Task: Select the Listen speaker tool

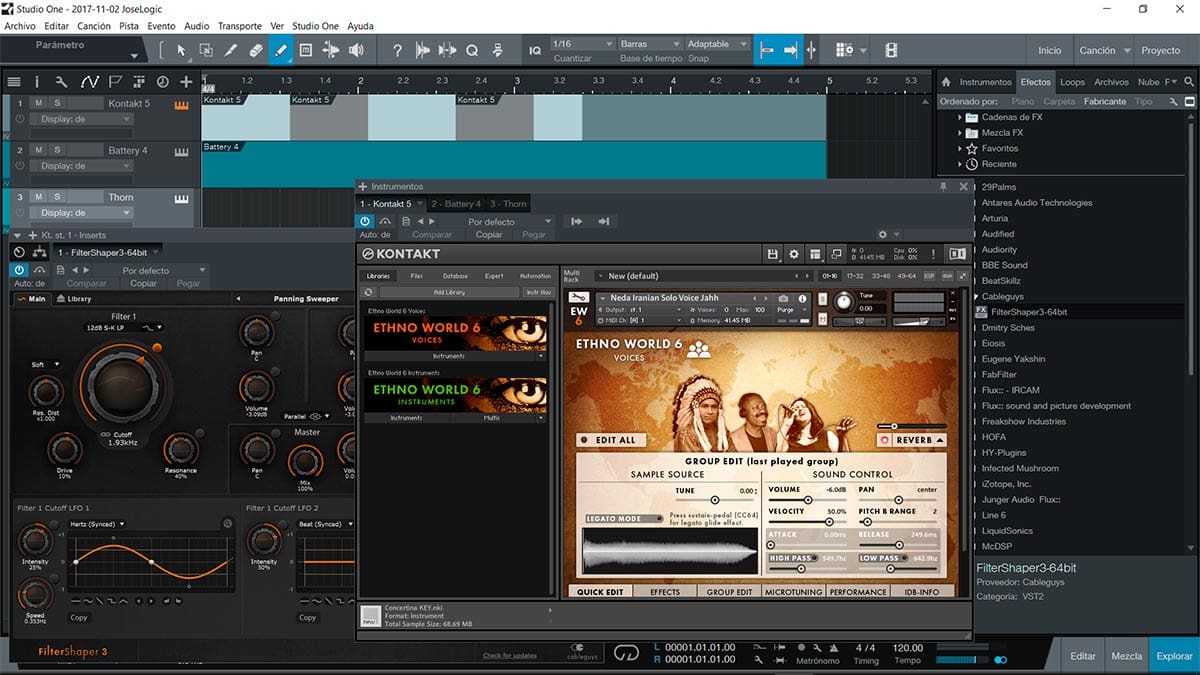Action: point(356,50)
